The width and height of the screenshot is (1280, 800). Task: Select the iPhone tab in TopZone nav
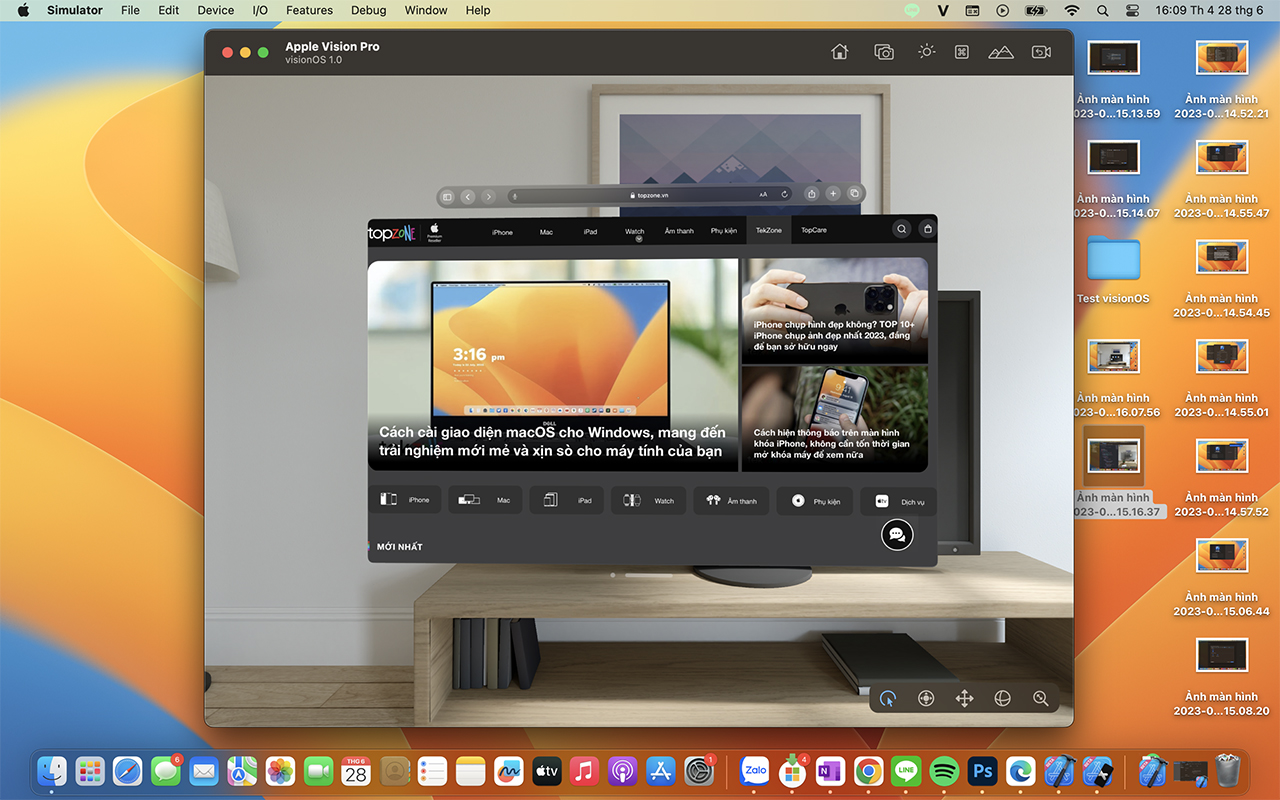tap(502, 232)
